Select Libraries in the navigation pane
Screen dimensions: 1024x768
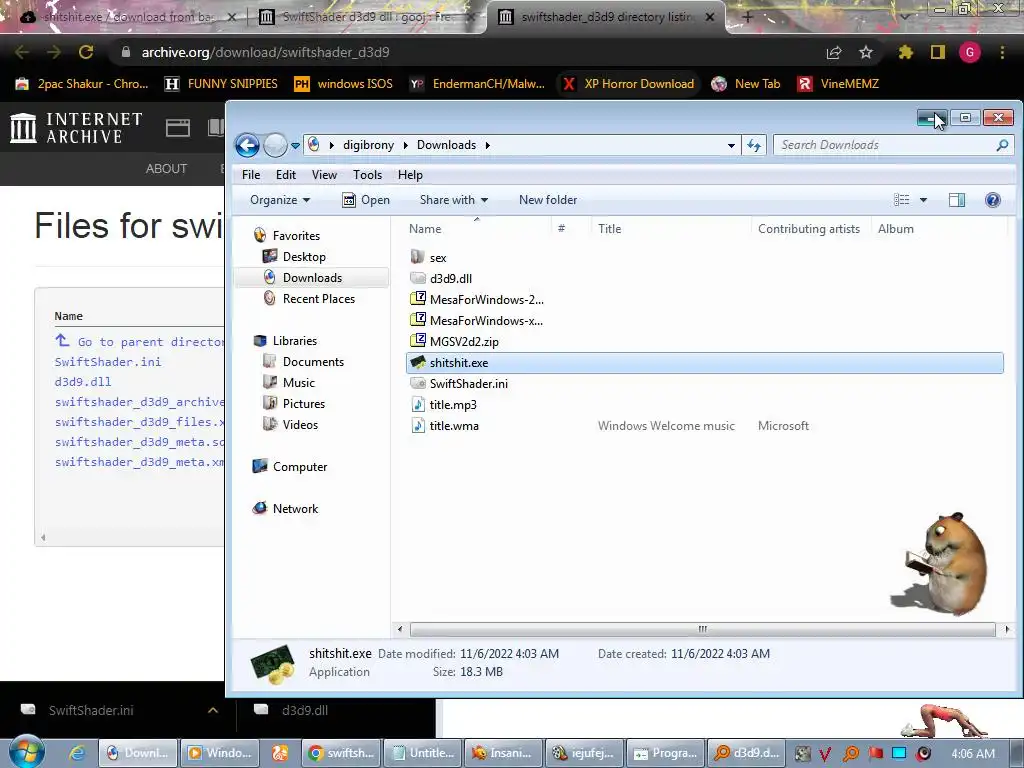pos(295,341)
